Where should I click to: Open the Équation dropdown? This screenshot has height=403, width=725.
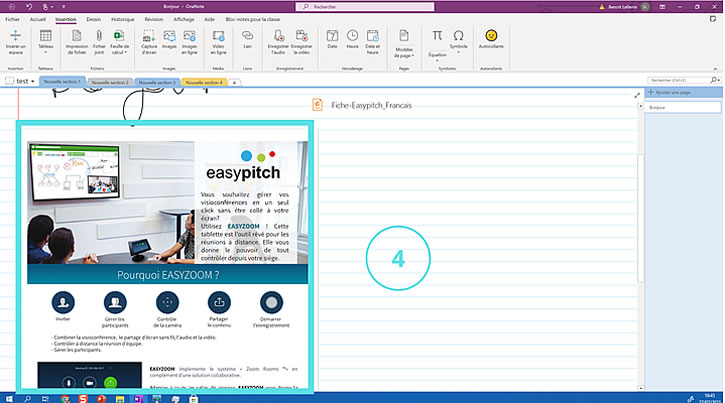437,45
